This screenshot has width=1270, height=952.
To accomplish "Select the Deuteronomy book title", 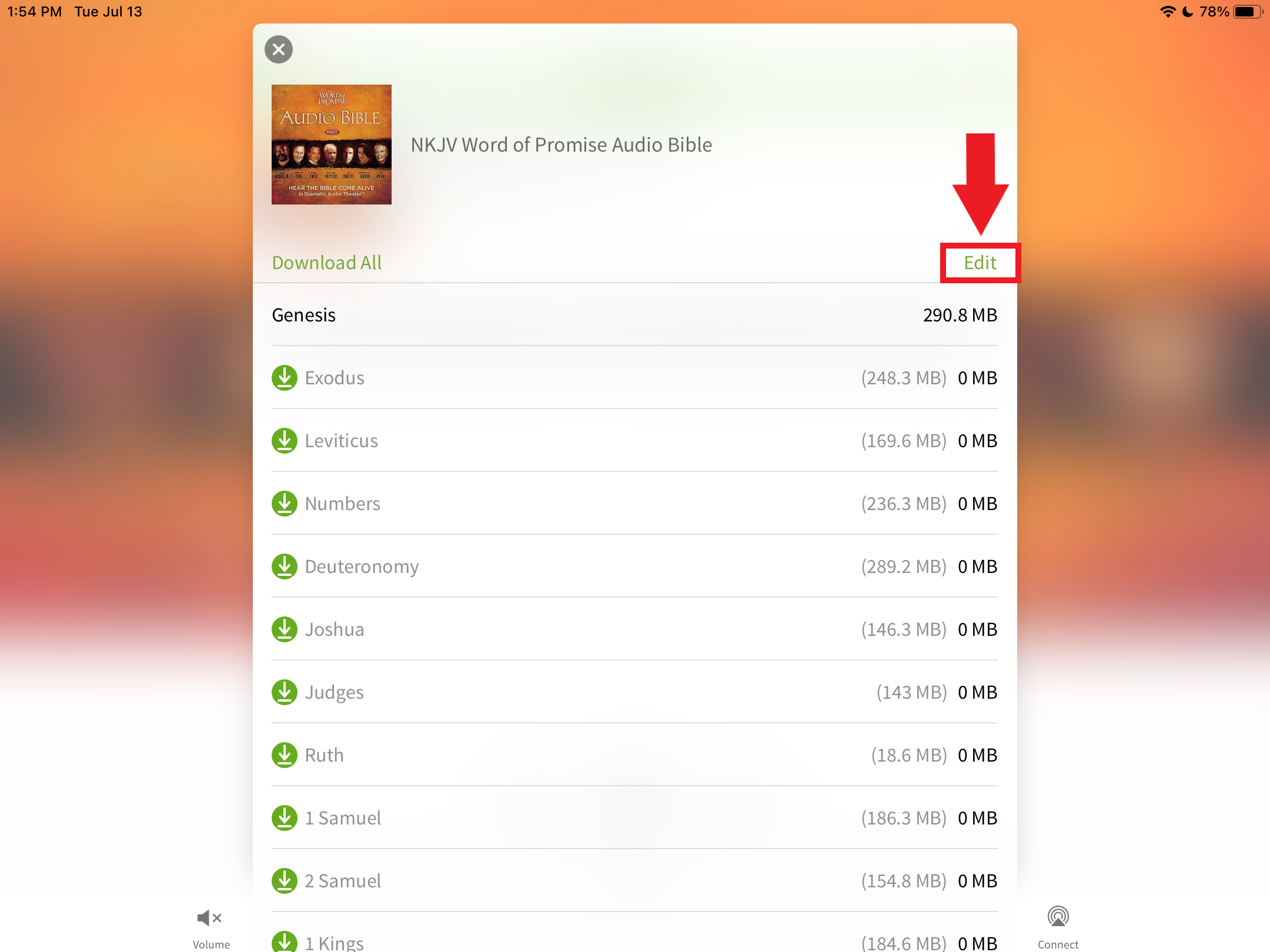I will point(362,566).
